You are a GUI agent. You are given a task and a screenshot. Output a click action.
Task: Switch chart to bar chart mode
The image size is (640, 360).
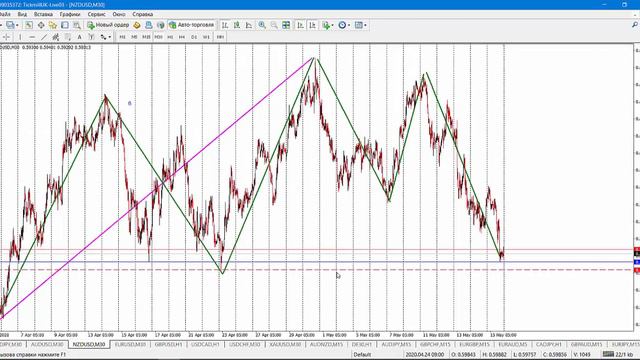224,25
